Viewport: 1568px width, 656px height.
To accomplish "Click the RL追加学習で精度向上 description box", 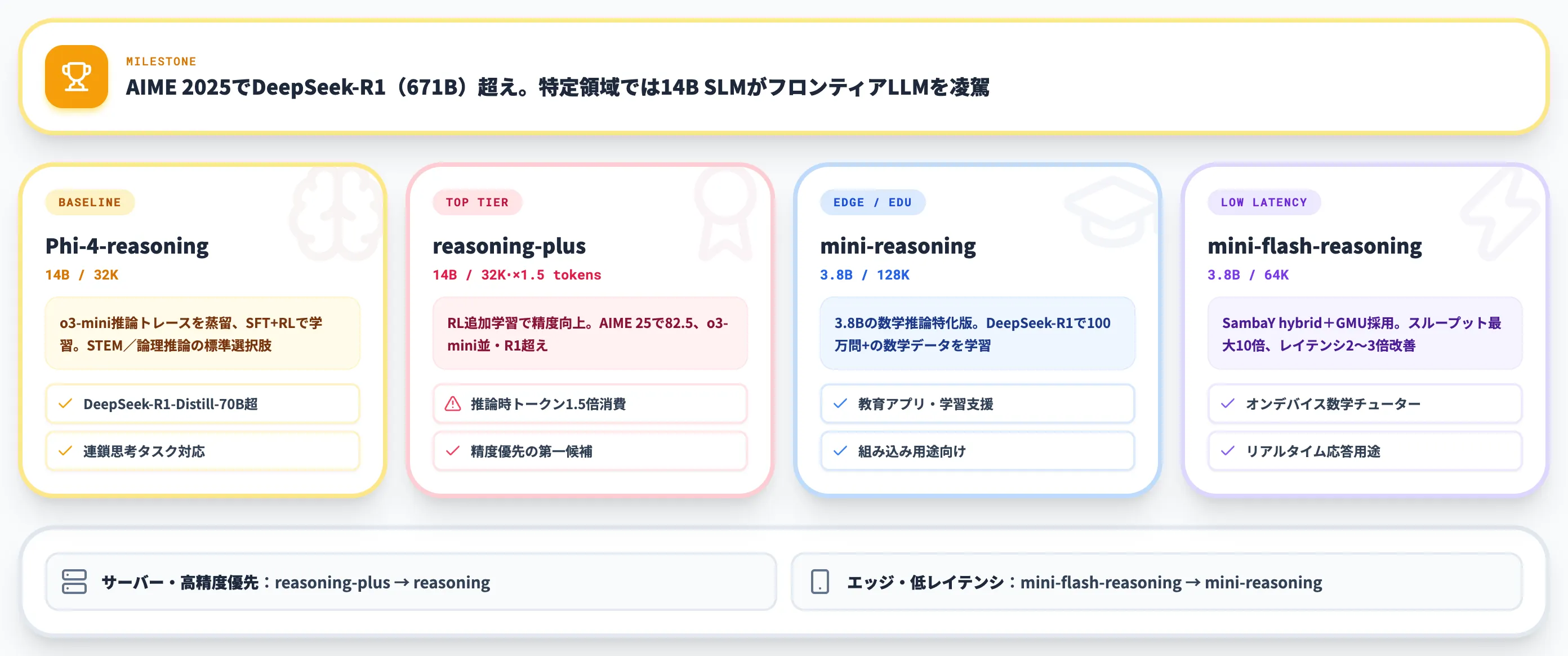I will click(x=590, y=333).
